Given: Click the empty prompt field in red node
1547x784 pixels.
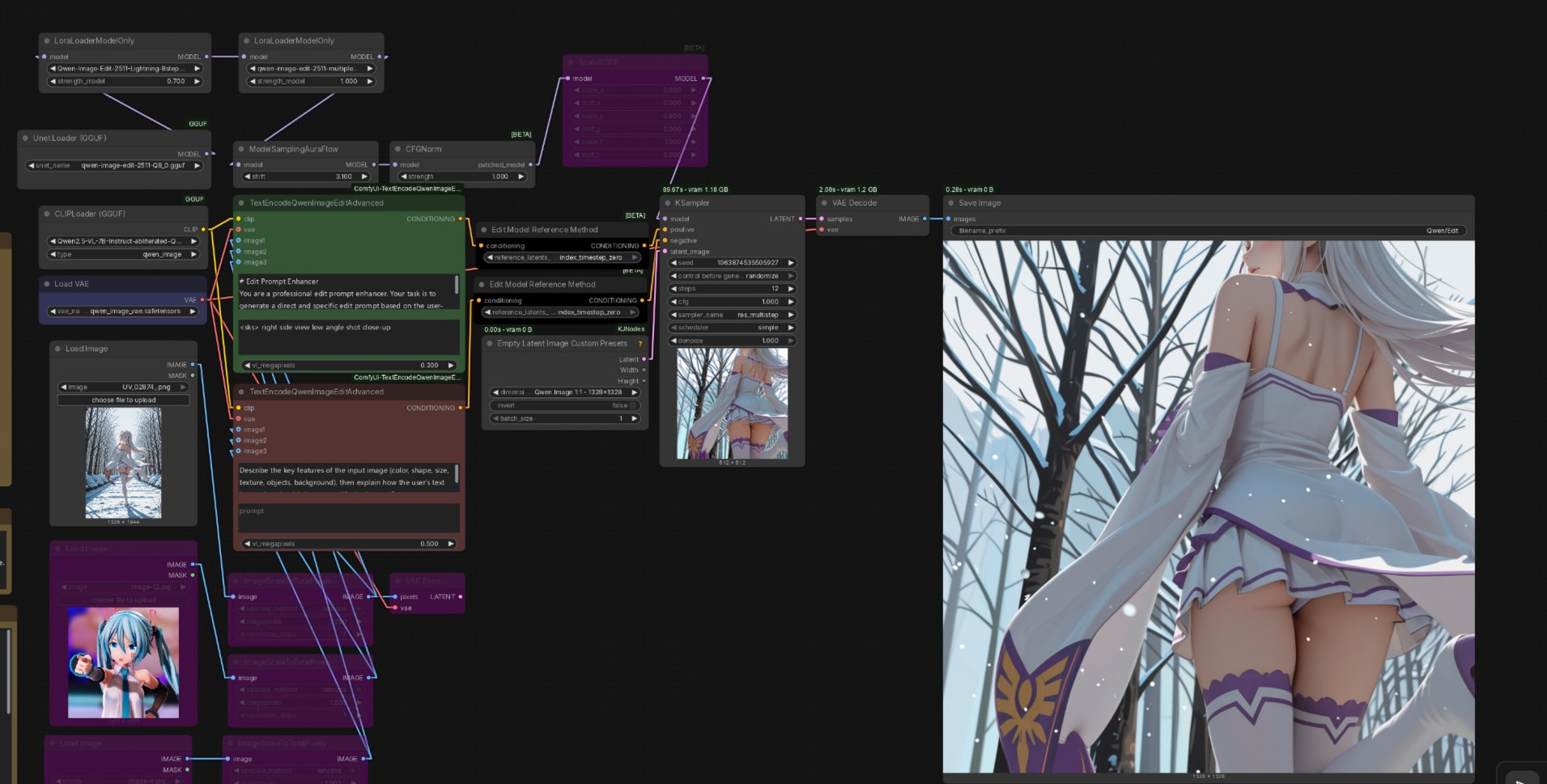Looking at the screenshot, I should pyautogui.click(x=349, y=518).
